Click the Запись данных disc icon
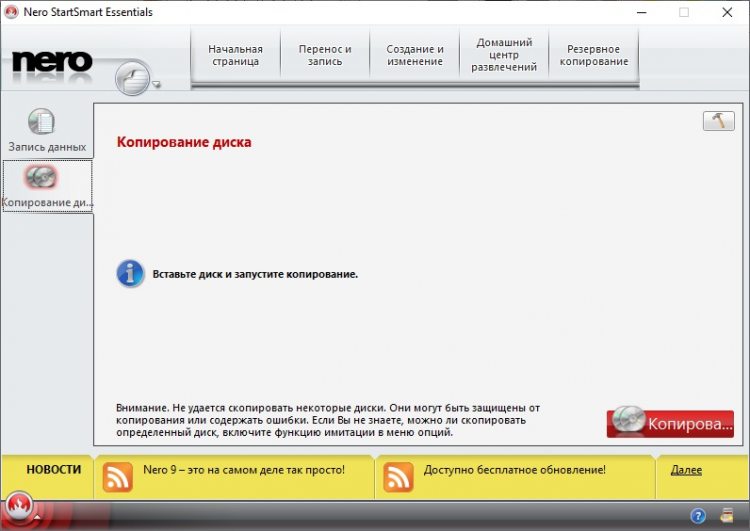The height and width of the screenshot is (531, 750). pos(42,122)
